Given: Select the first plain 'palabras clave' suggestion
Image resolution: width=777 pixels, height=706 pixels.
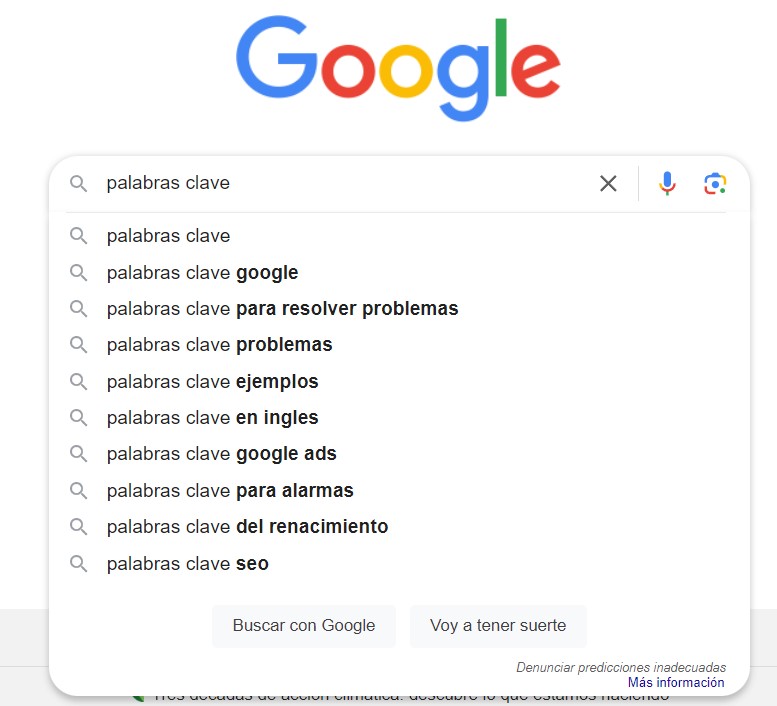Looking at the screenshot, I should pos(168,236).
